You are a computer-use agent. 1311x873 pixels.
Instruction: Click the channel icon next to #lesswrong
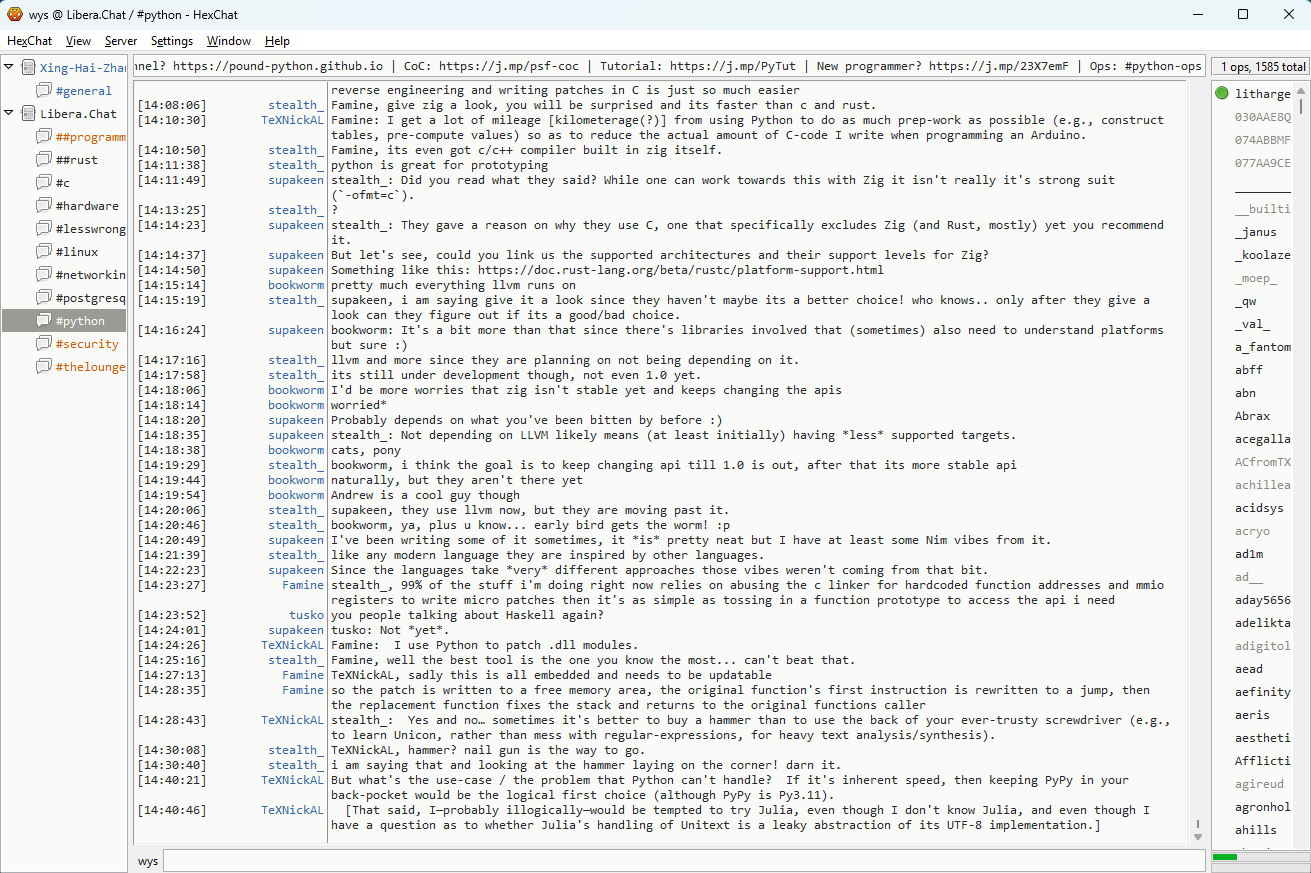(x=44, y=229)
